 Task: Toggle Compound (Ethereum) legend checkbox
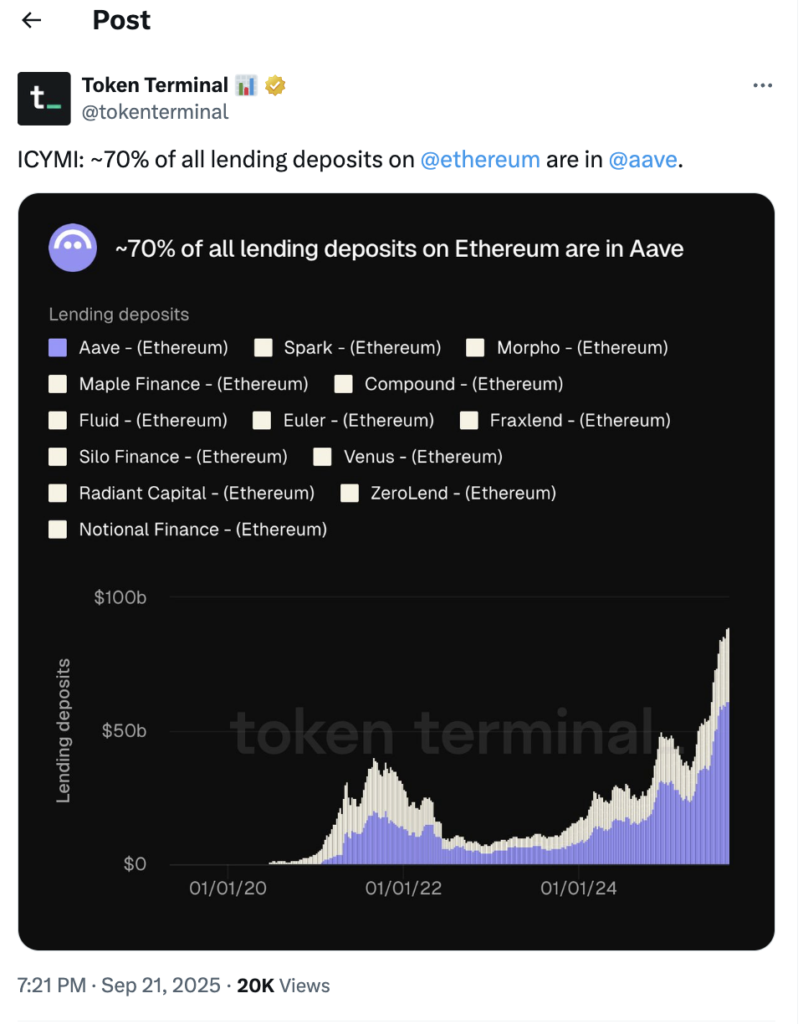click(344, 384)
